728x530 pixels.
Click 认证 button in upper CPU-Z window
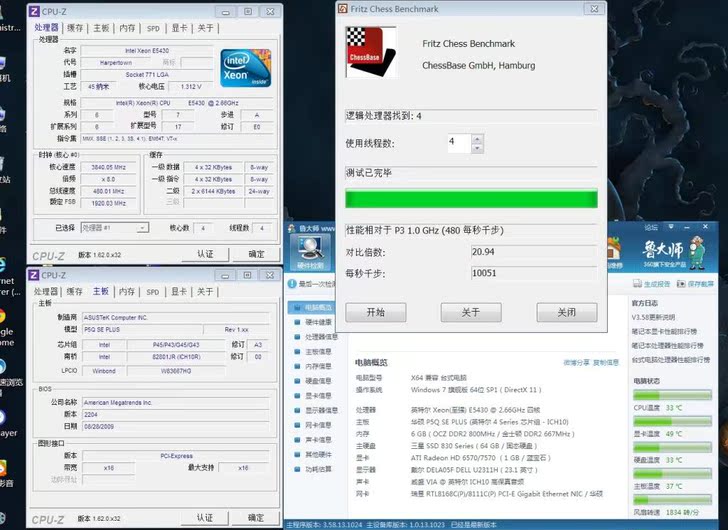click(x=205, y=254)
